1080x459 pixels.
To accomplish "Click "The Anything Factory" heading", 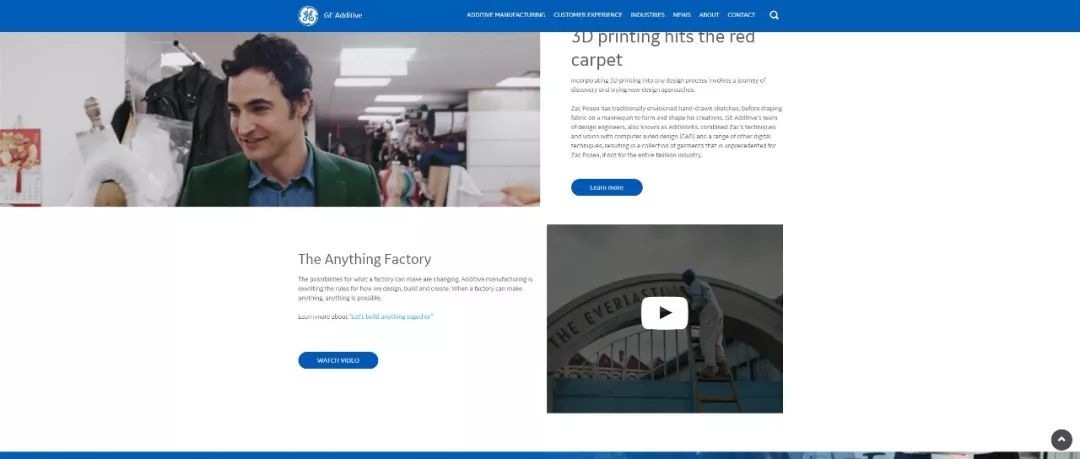I will (x=364, y=259).
